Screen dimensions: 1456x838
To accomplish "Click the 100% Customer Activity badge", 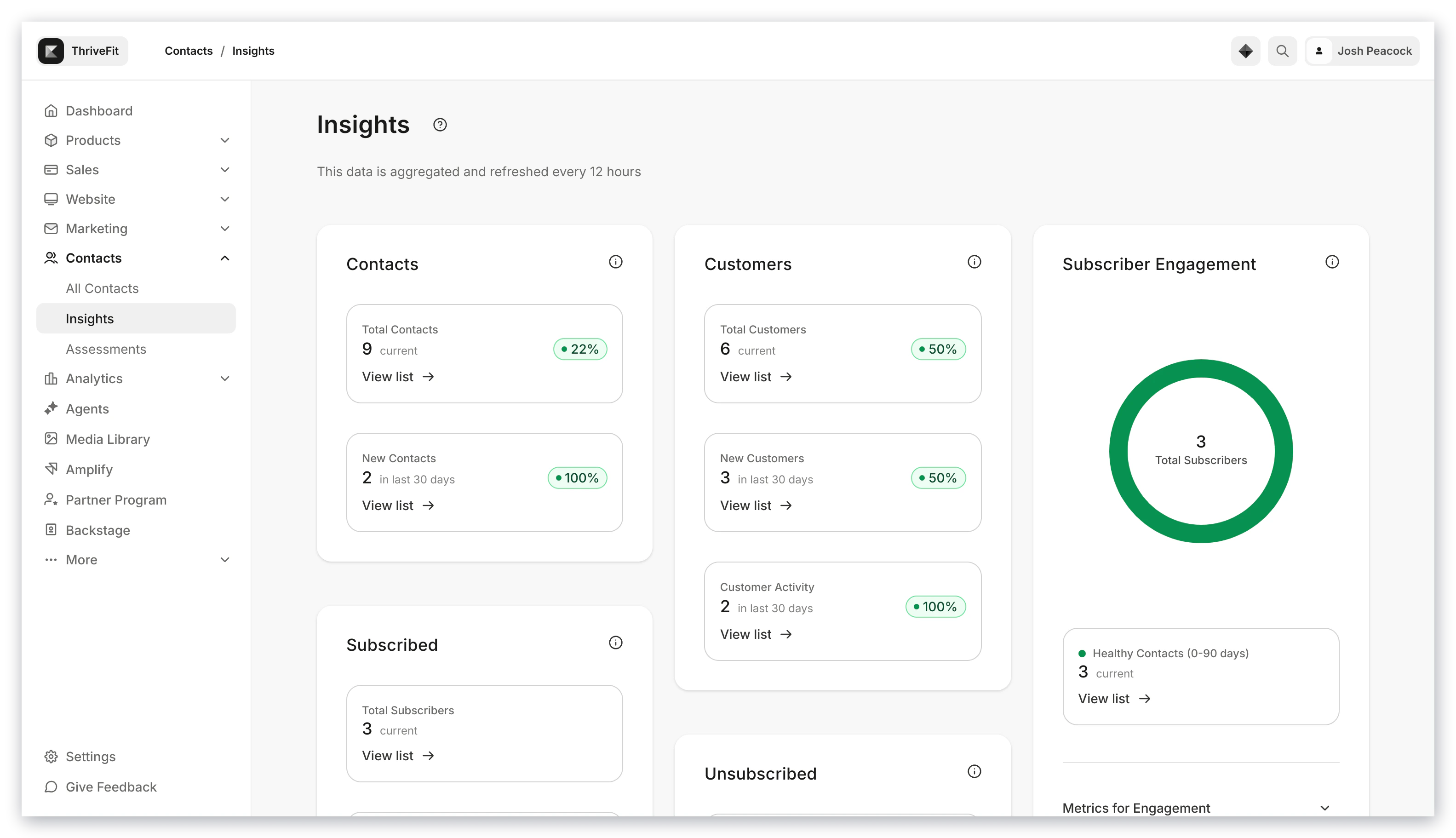I will 935,607.
